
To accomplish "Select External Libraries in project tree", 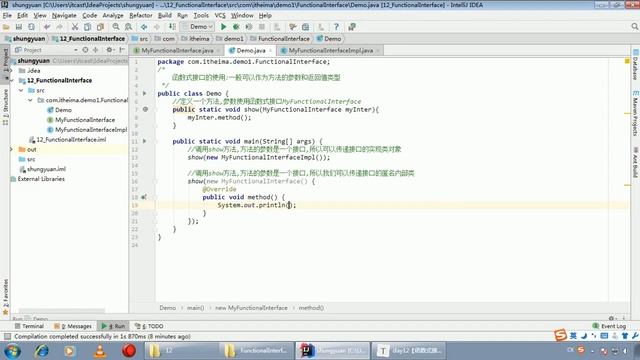I will (38, 179).
